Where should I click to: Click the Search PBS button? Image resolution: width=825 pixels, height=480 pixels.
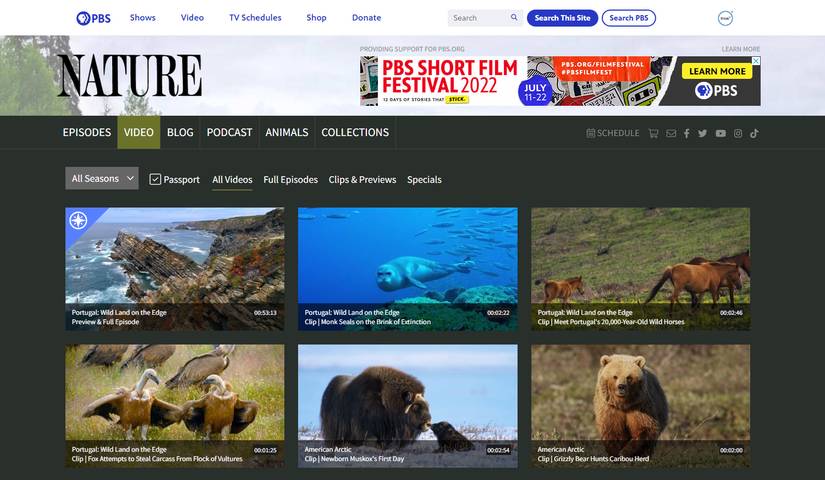click(x=629, y=18)
